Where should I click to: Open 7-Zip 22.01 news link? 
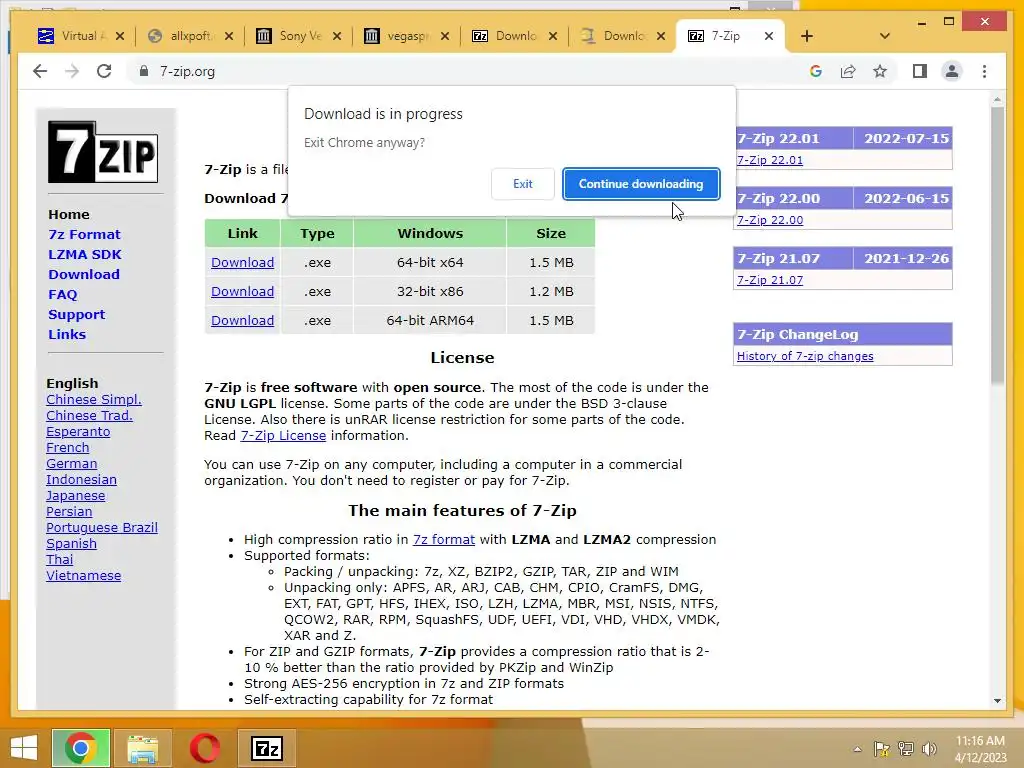coord(770,160)
